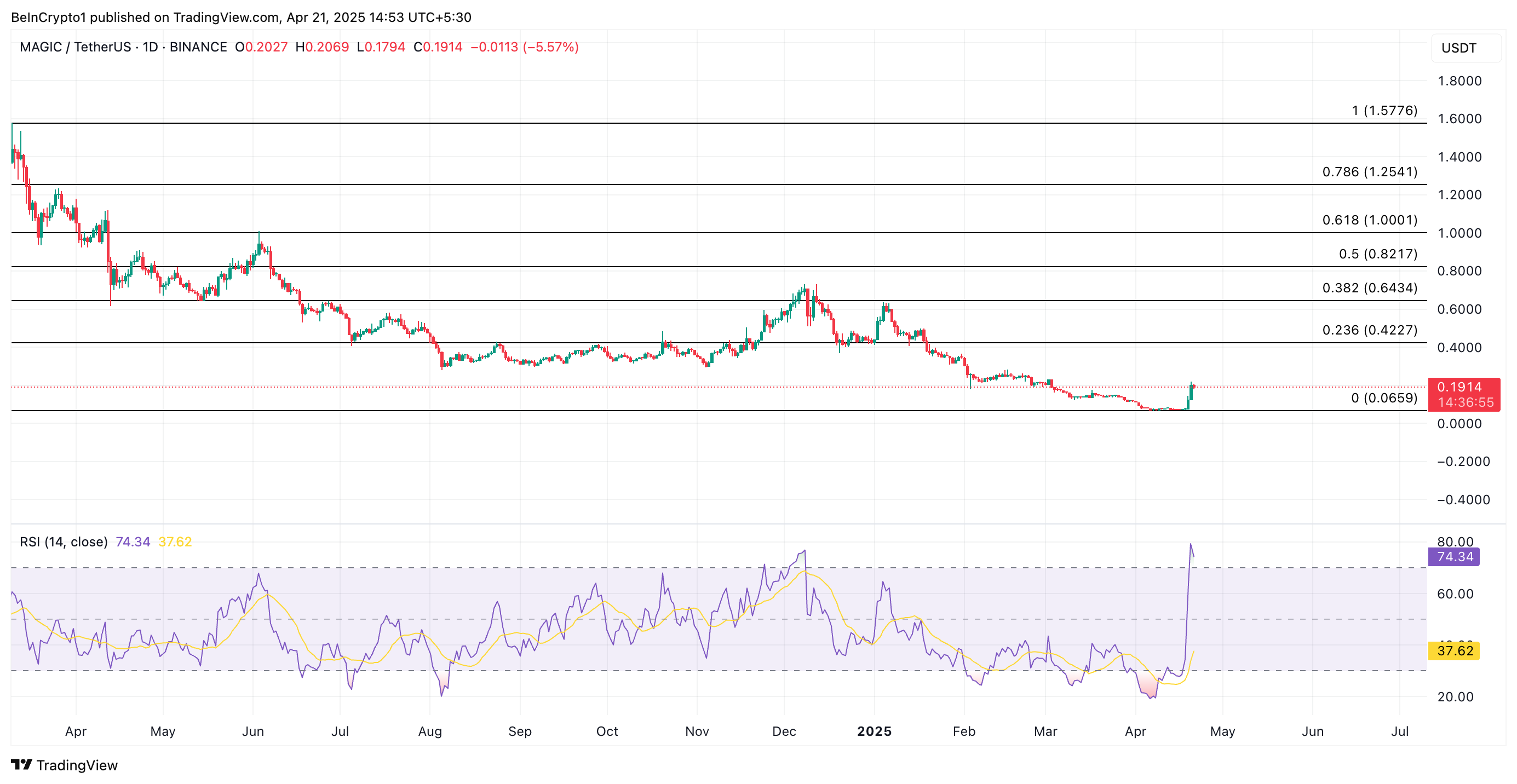This screenshot has height=784, width=1517.
Task: Click the 2025 year label on time axis
Action: click(x=874, y=731)
